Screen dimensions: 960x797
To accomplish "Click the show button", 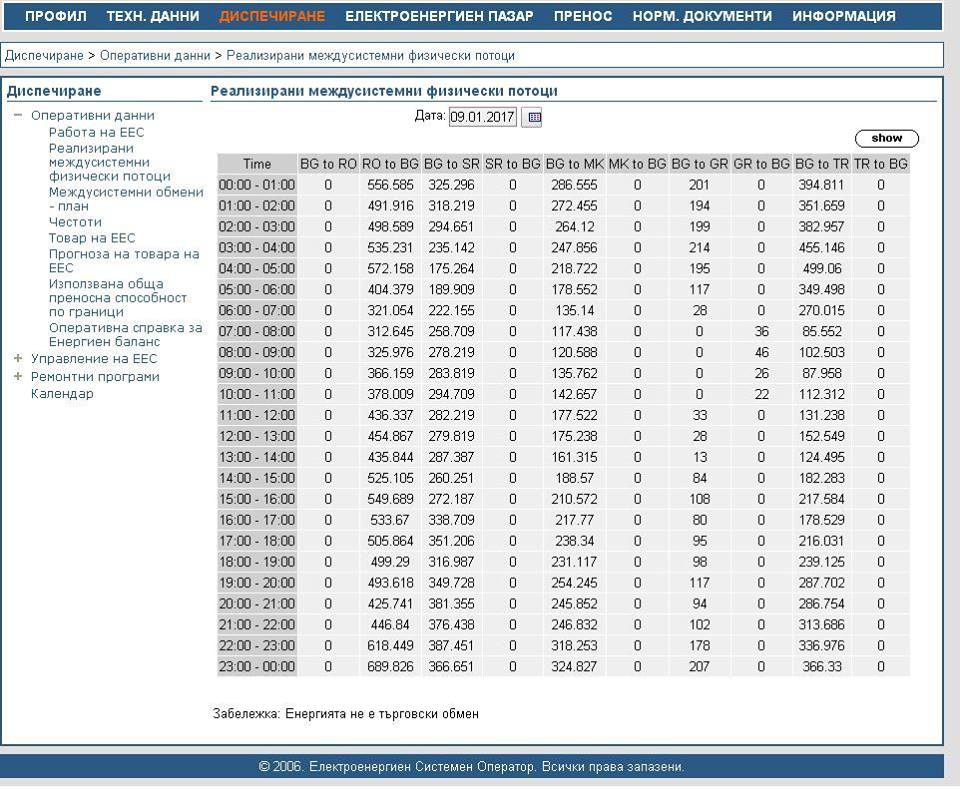I will click(887, 138).
